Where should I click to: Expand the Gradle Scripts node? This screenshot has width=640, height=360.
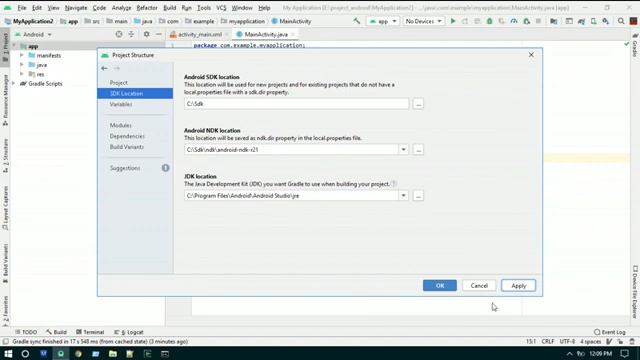pyautogui.click(x=14, y=83)
